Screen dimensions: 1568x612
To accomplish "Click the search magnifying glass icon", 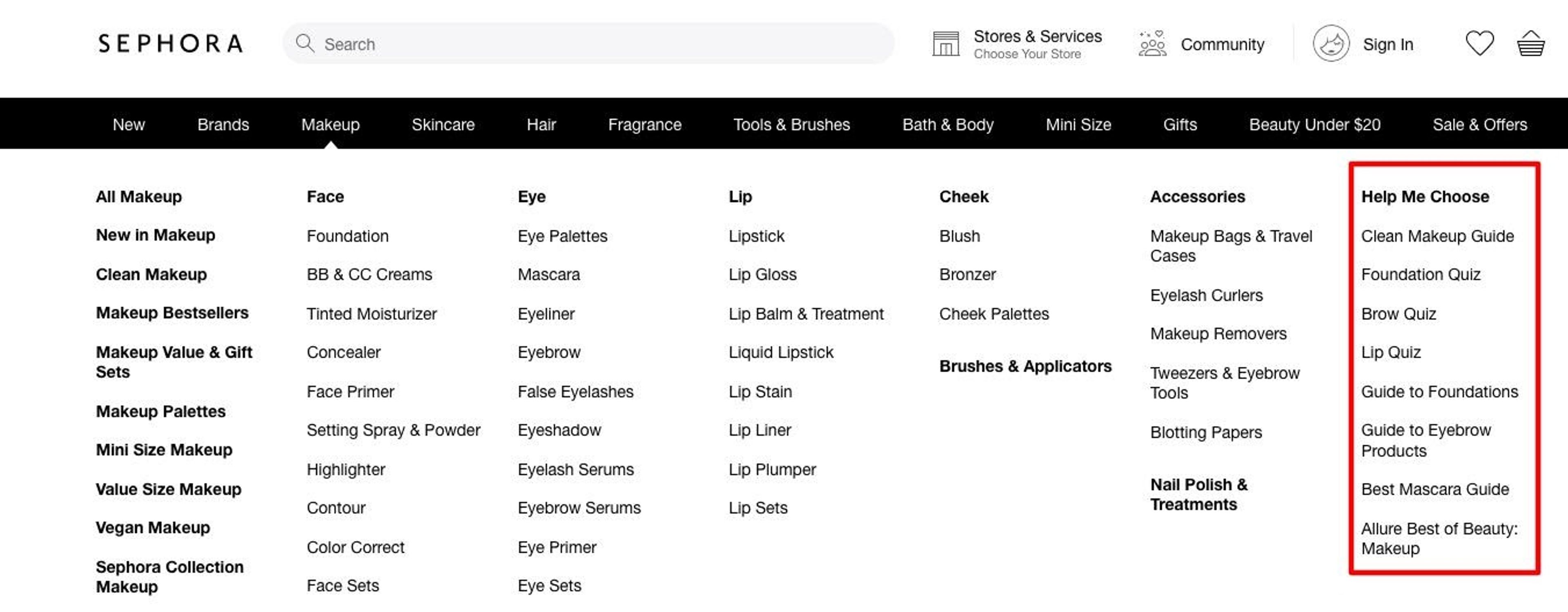I will 305,44.
